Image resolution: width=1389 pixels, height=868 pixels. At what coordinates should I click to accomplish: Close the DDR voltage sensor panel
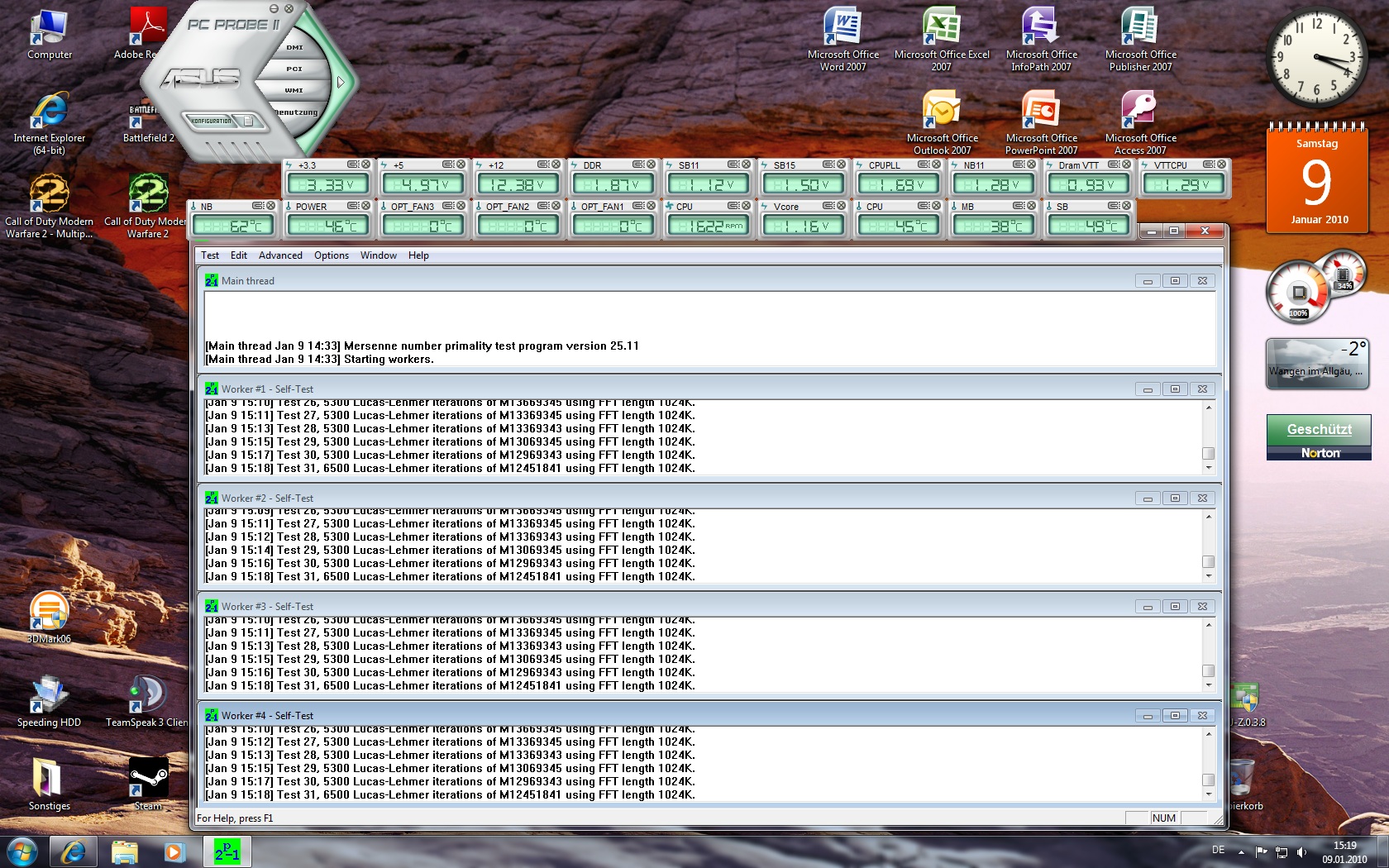pos(651,165)
